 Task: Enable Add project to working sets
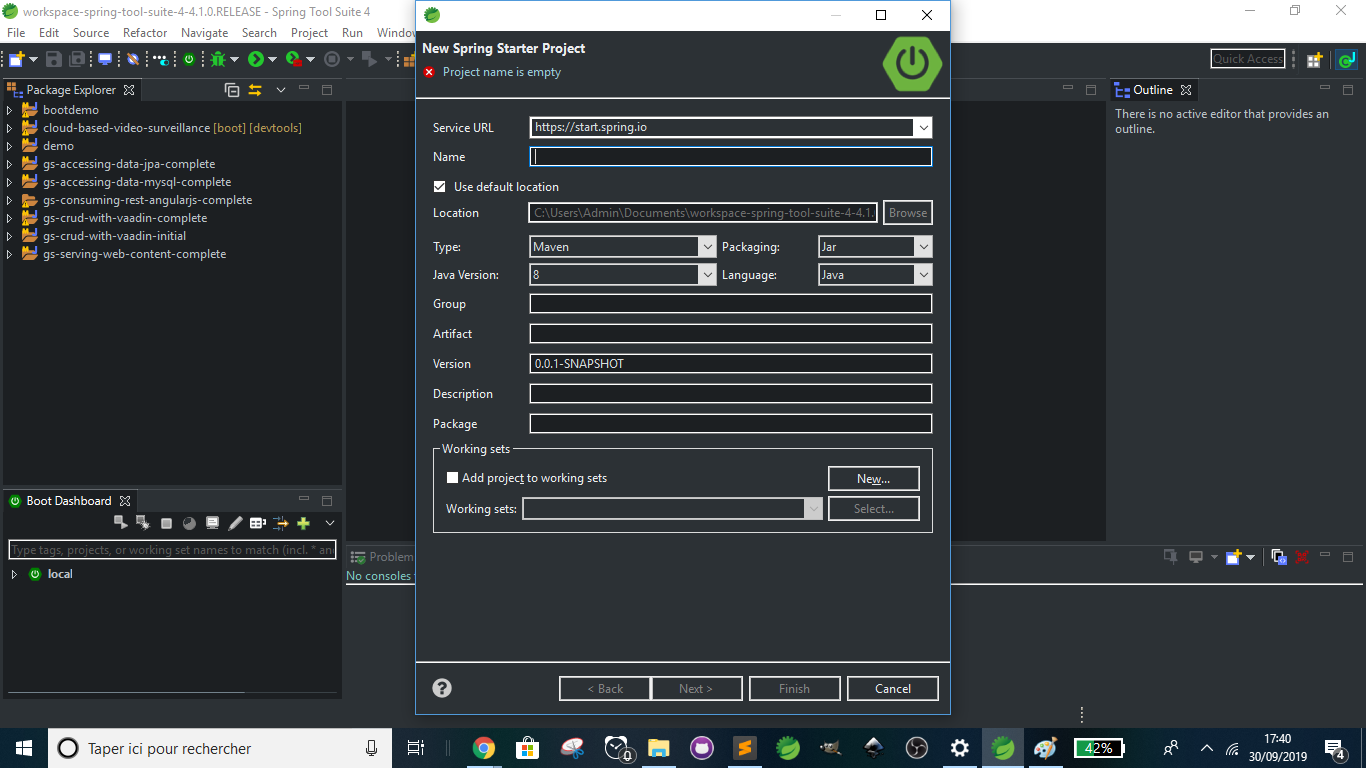pyautogui.click(x=452, y=477)
